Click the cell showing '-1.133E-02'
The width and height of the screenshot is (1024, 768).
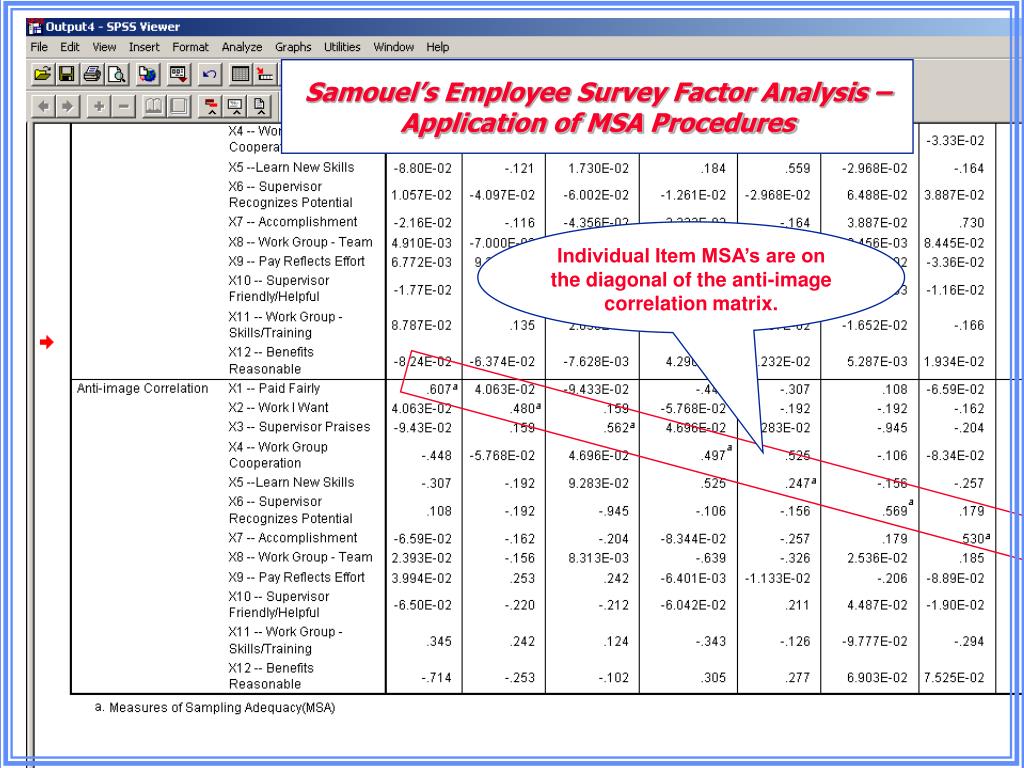777,579
